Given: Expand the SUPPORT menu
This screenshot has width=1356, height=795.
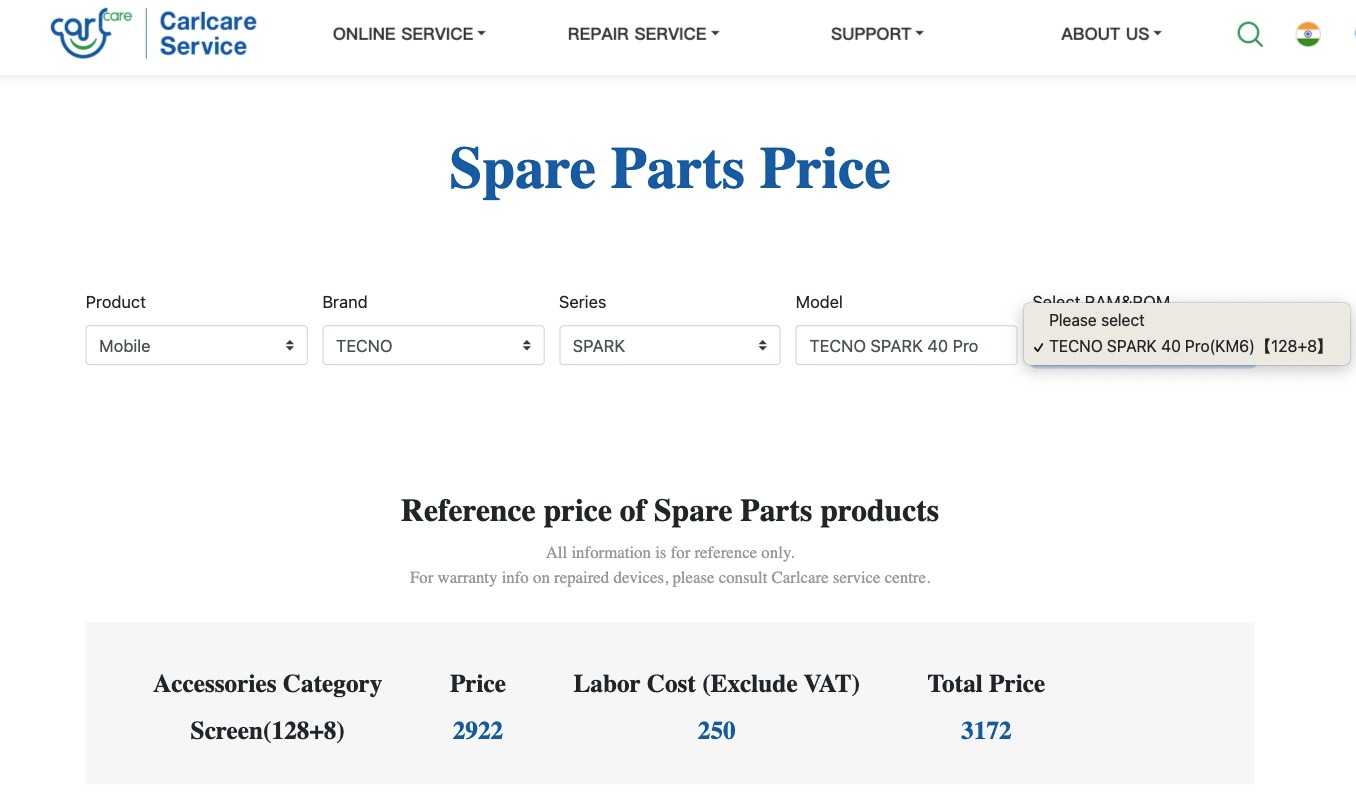Looking at the screenshot, I should click(877, 34).
